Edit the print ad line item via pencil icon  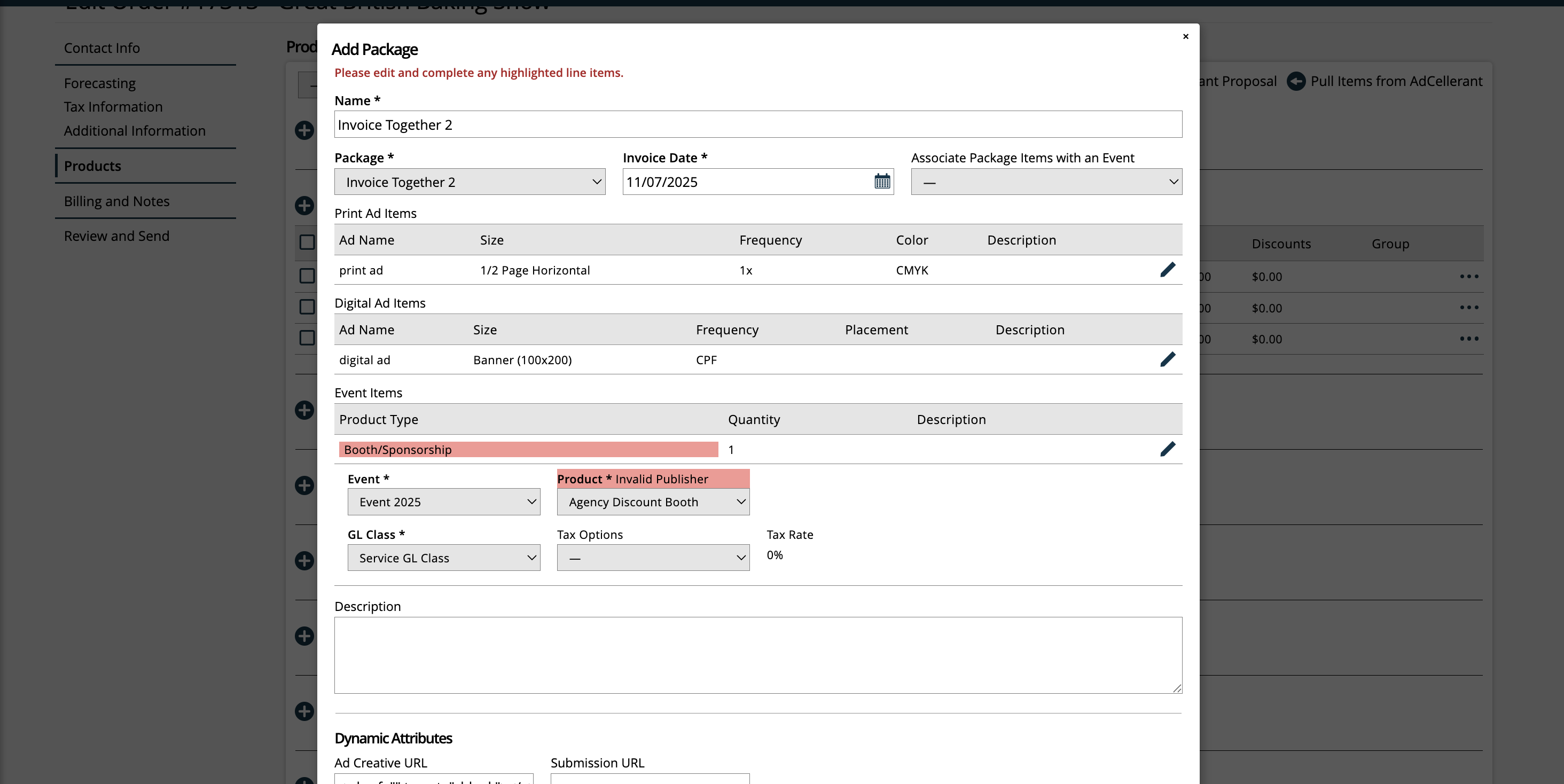click(x=1168, y=269)
